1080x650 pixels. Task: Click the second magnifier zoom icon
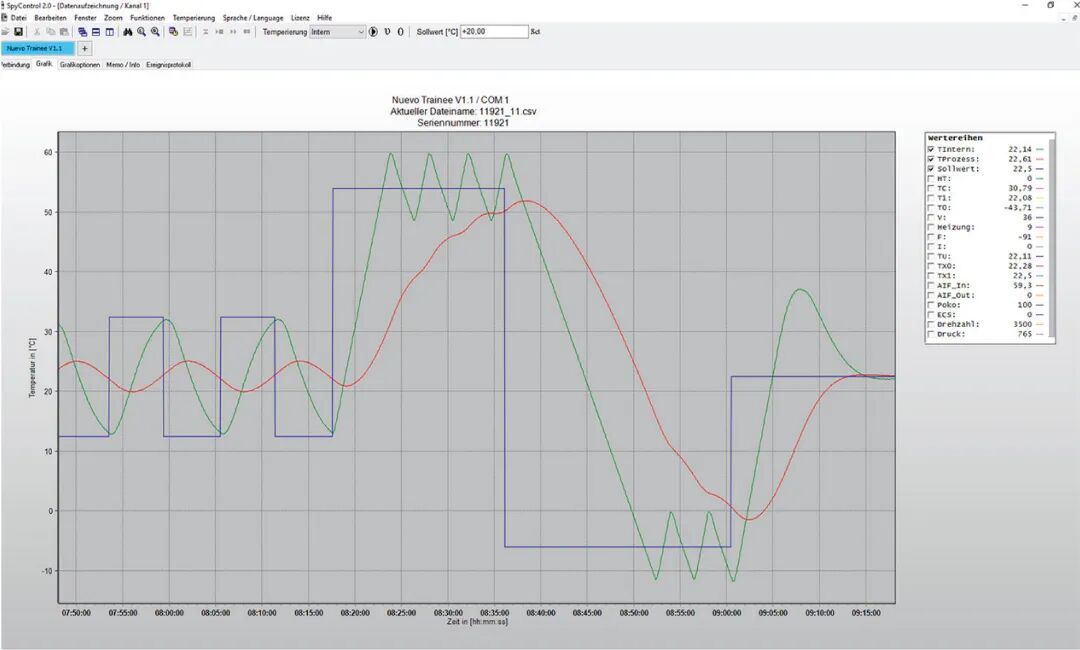click(155, 32)
